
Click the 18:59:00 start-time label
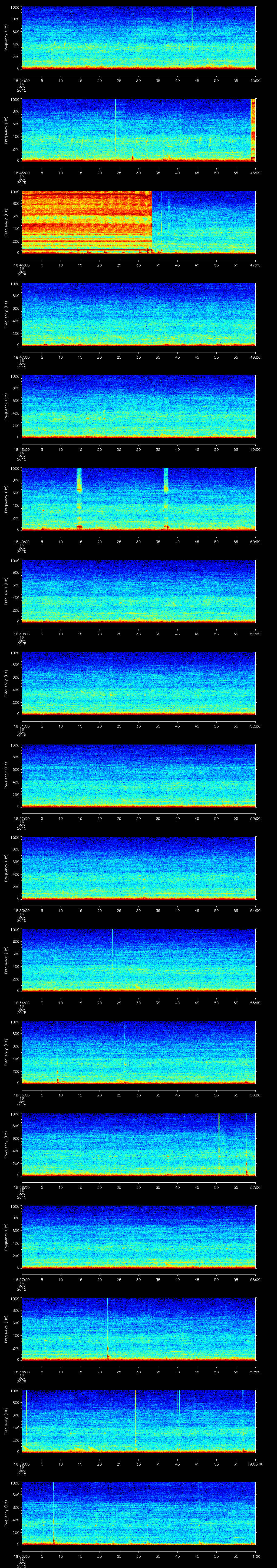[22, 1463]
